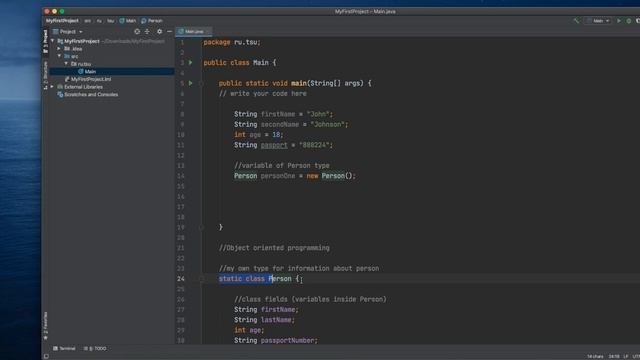Image resolution: width=640 pixels, height=360 pixels.
Task: Open the Terminal tool window
Action: click(64, 349)
